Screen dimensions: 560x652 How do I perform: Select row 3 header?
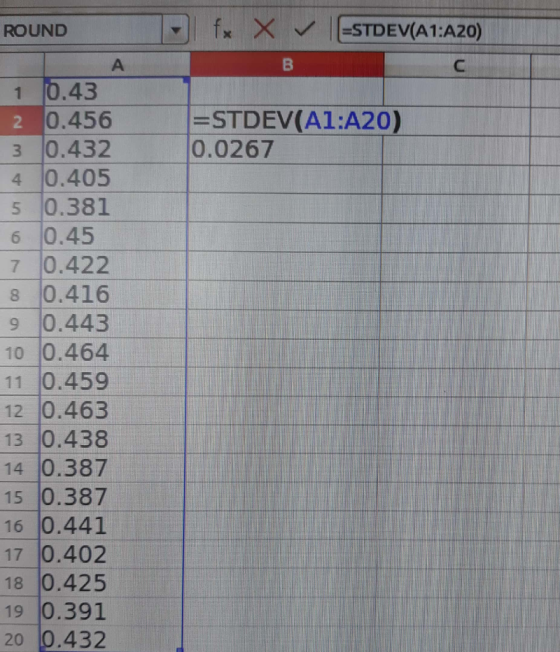(20, 150)
